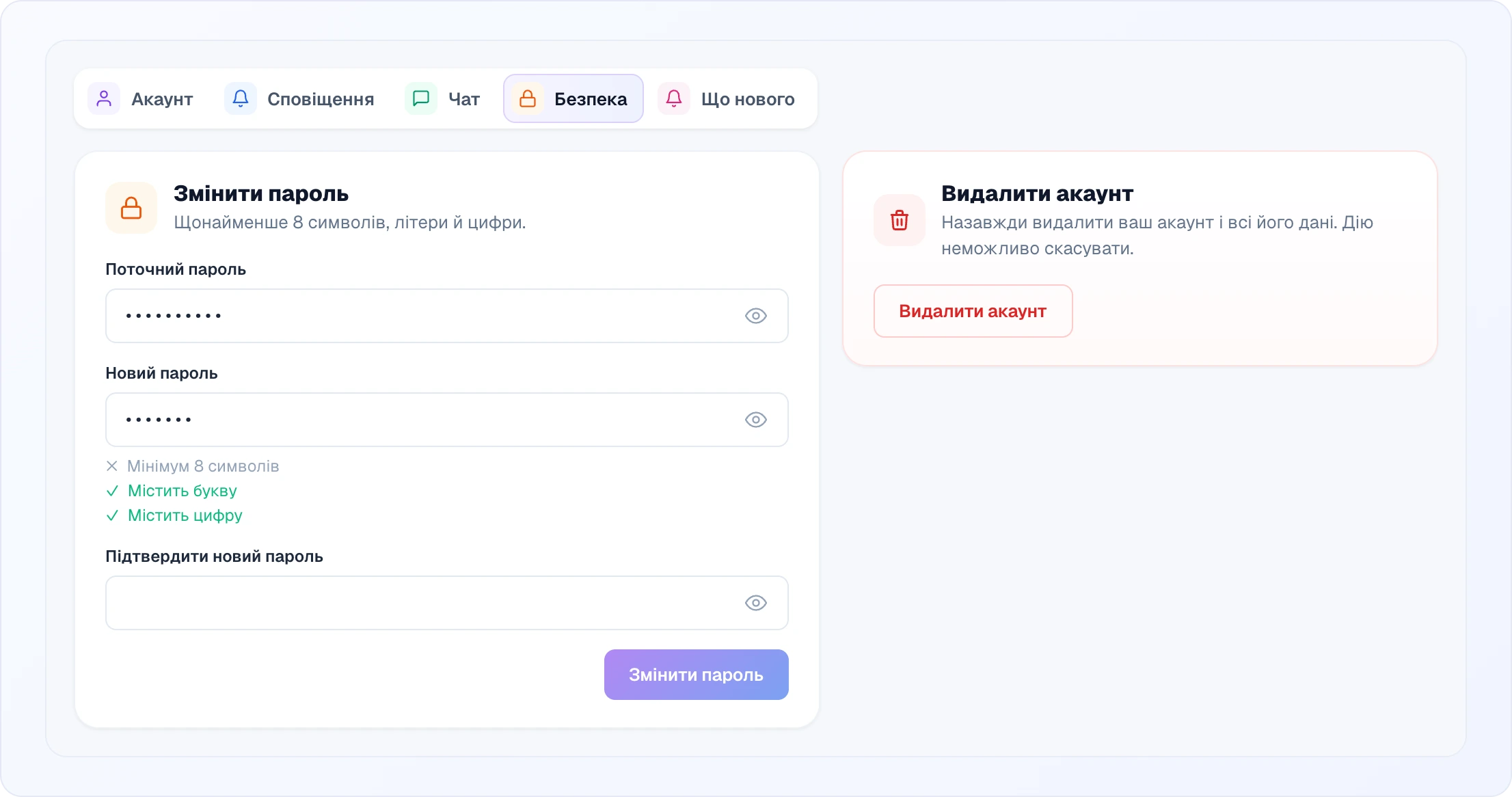
Task: Click the 'Містить цифру' requirement text
Action: (185, 515)
